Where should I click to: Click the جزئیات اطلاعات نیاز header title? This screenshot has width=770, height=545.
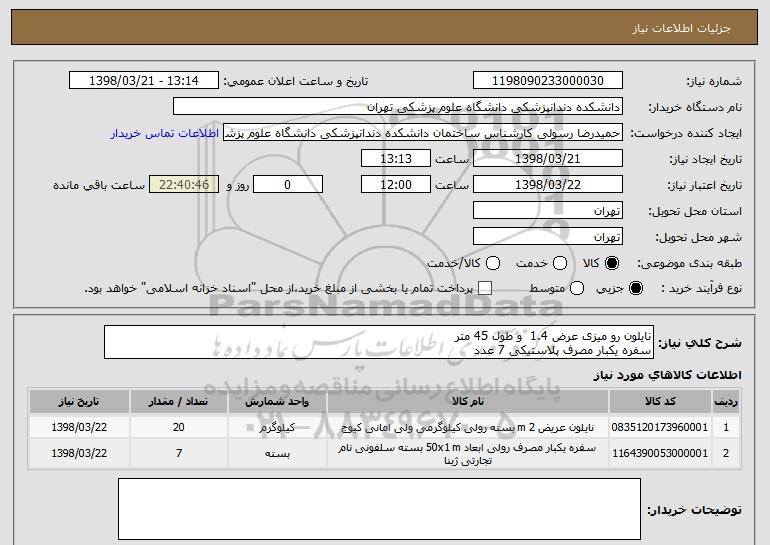681,28
